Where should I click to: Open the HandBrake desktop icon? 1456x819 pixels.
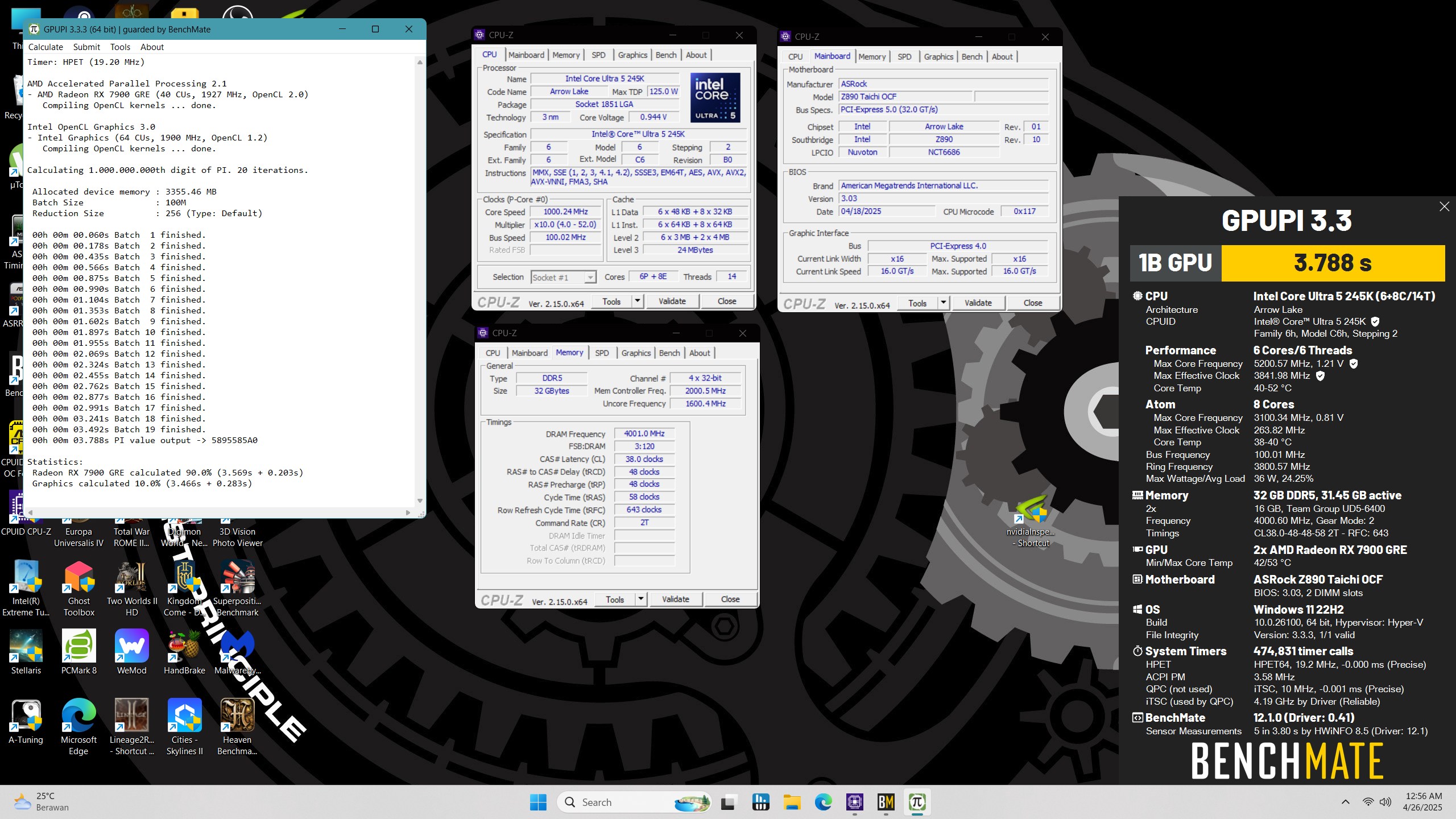point(184,652)
